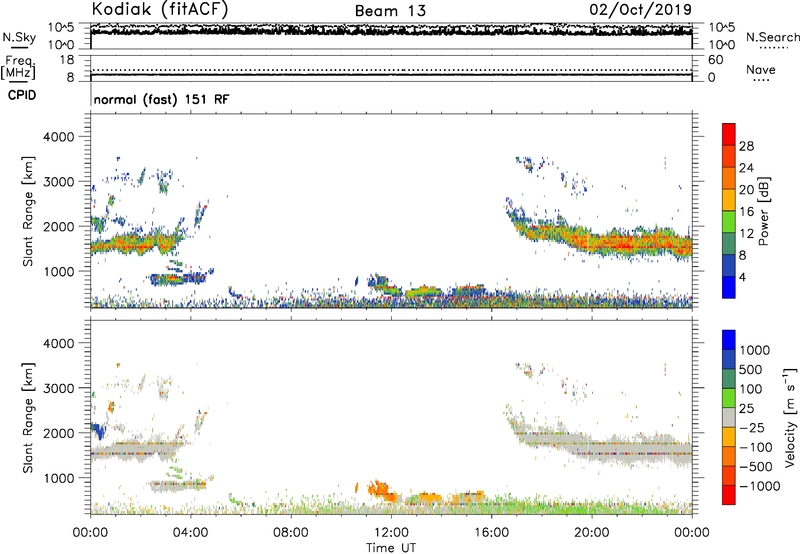Click the "25" velocity colorbar label

tap(747, 408)
